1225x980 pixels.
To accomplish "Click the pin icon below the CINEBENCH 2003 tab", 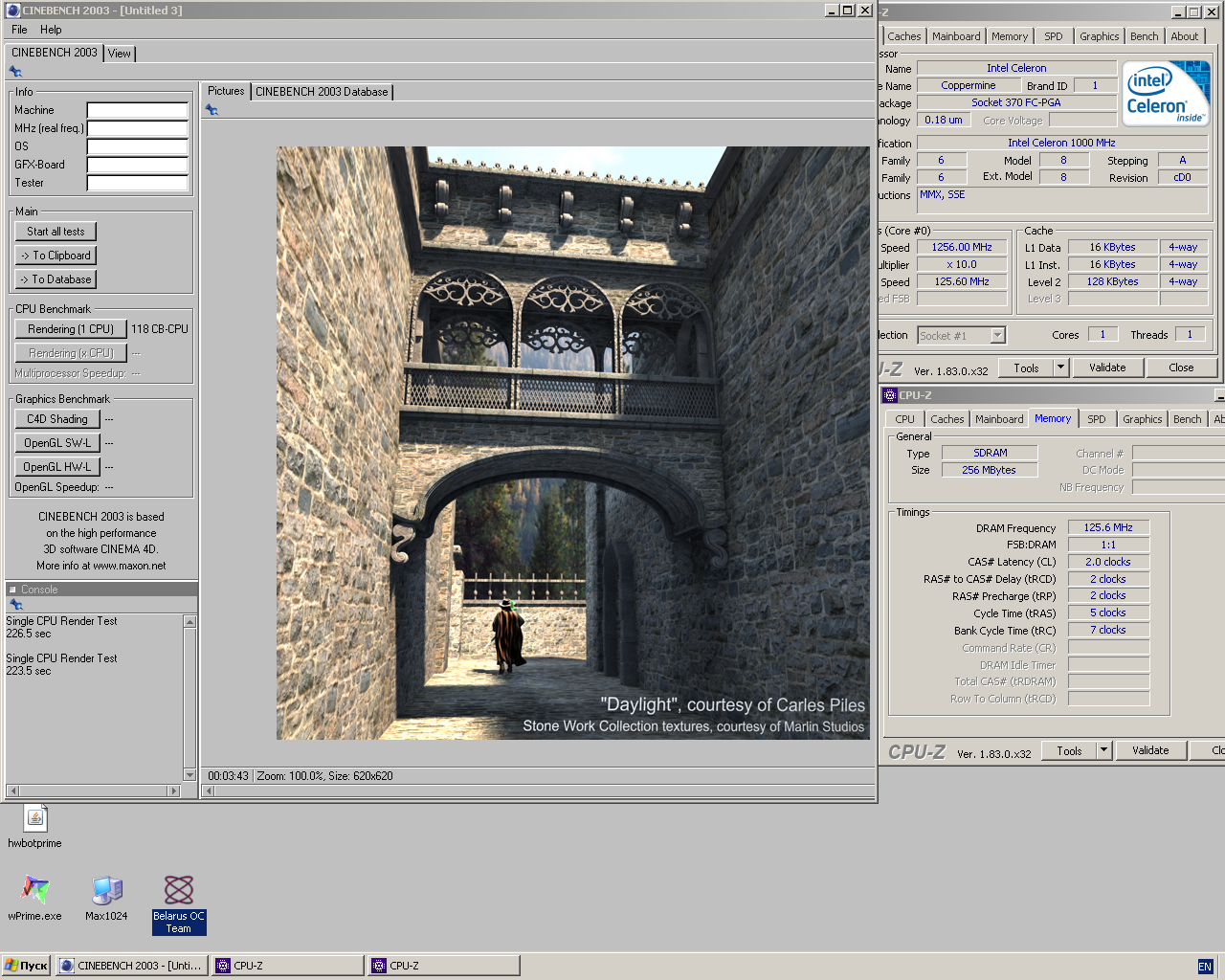I will (x=15, y=72).
